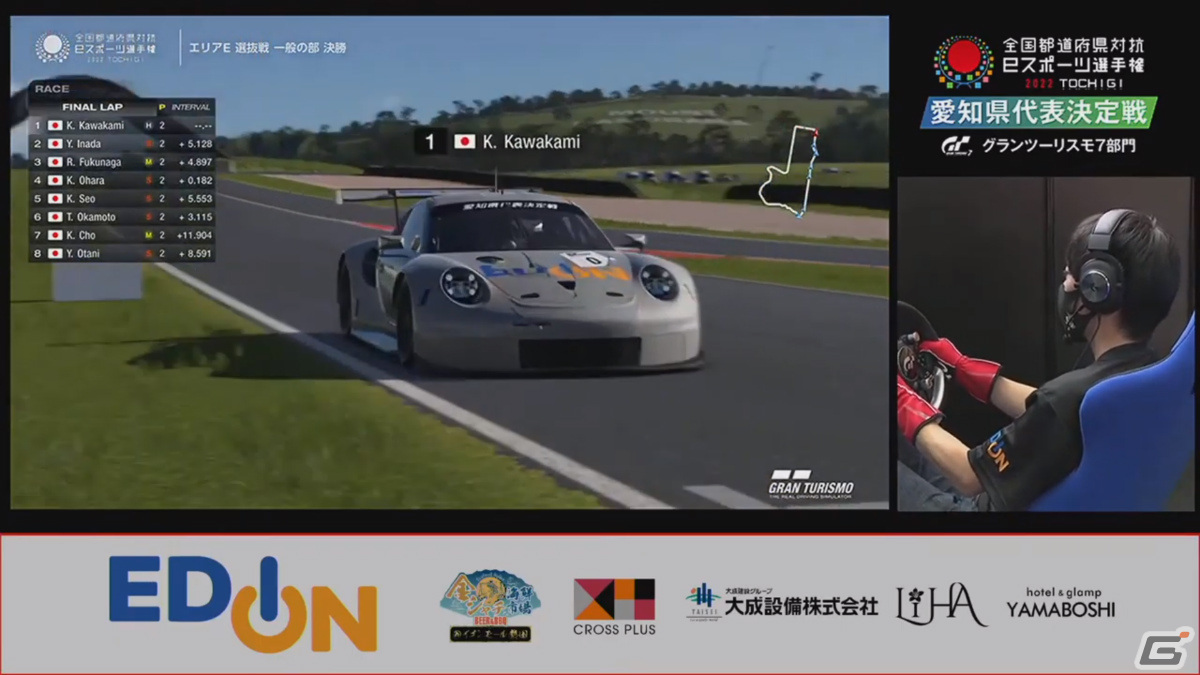The width and height of the screenshot is (1200, 675).
Task: Click the GT7 logo beside グランツーリスモ7部門
Action: coord(957,146)
